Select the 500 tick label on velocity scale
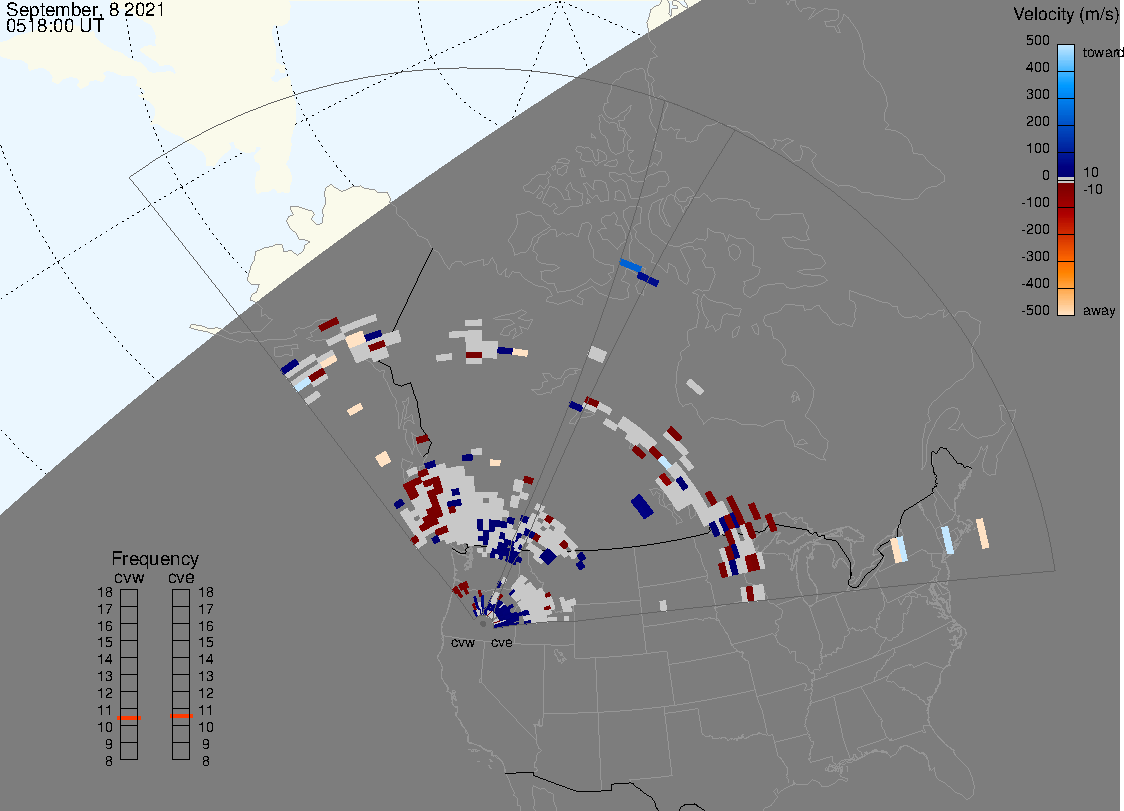The image size is (1124, 811). 1037,40
